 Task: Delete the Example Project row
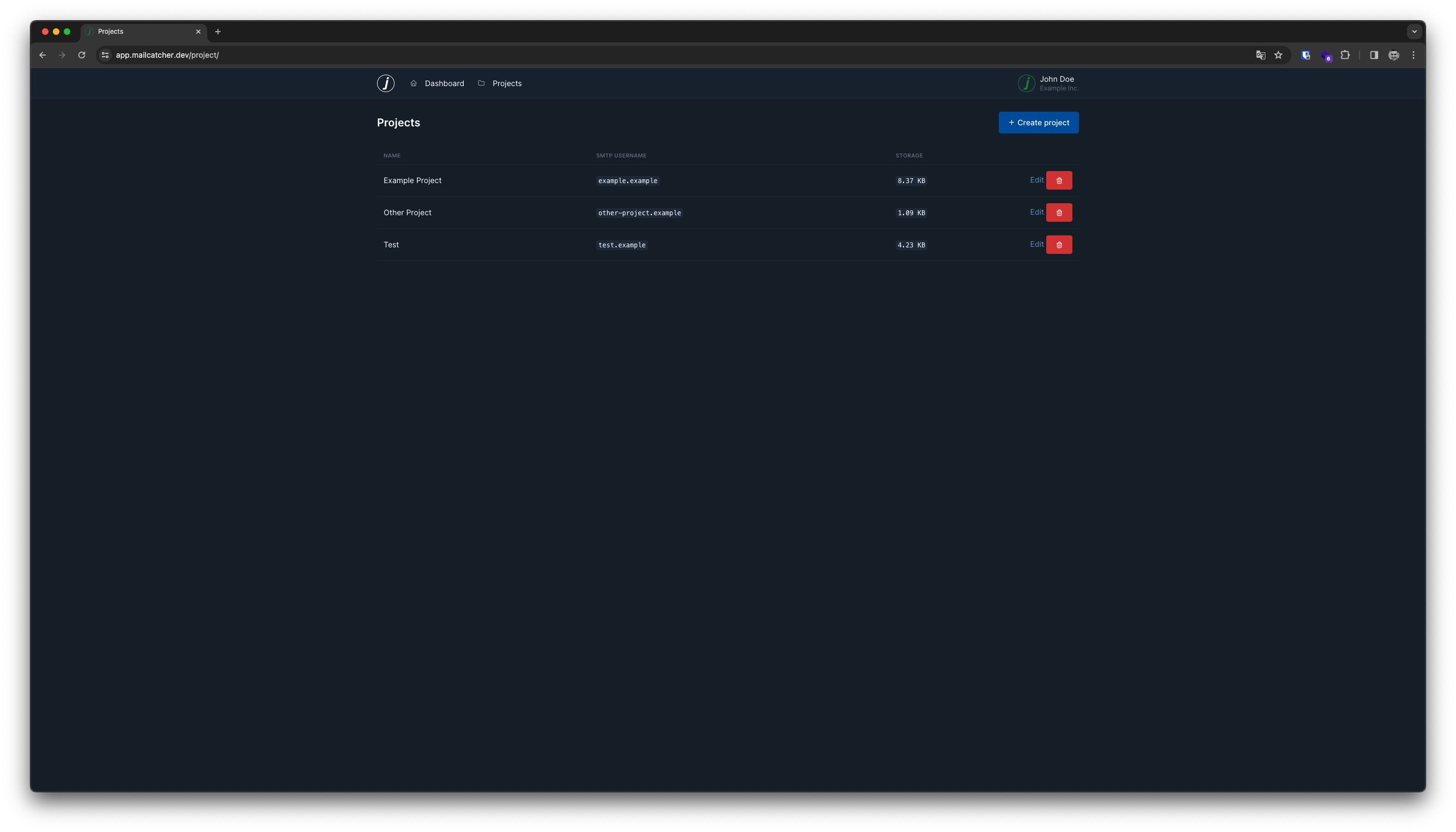tap(1059, 180)
